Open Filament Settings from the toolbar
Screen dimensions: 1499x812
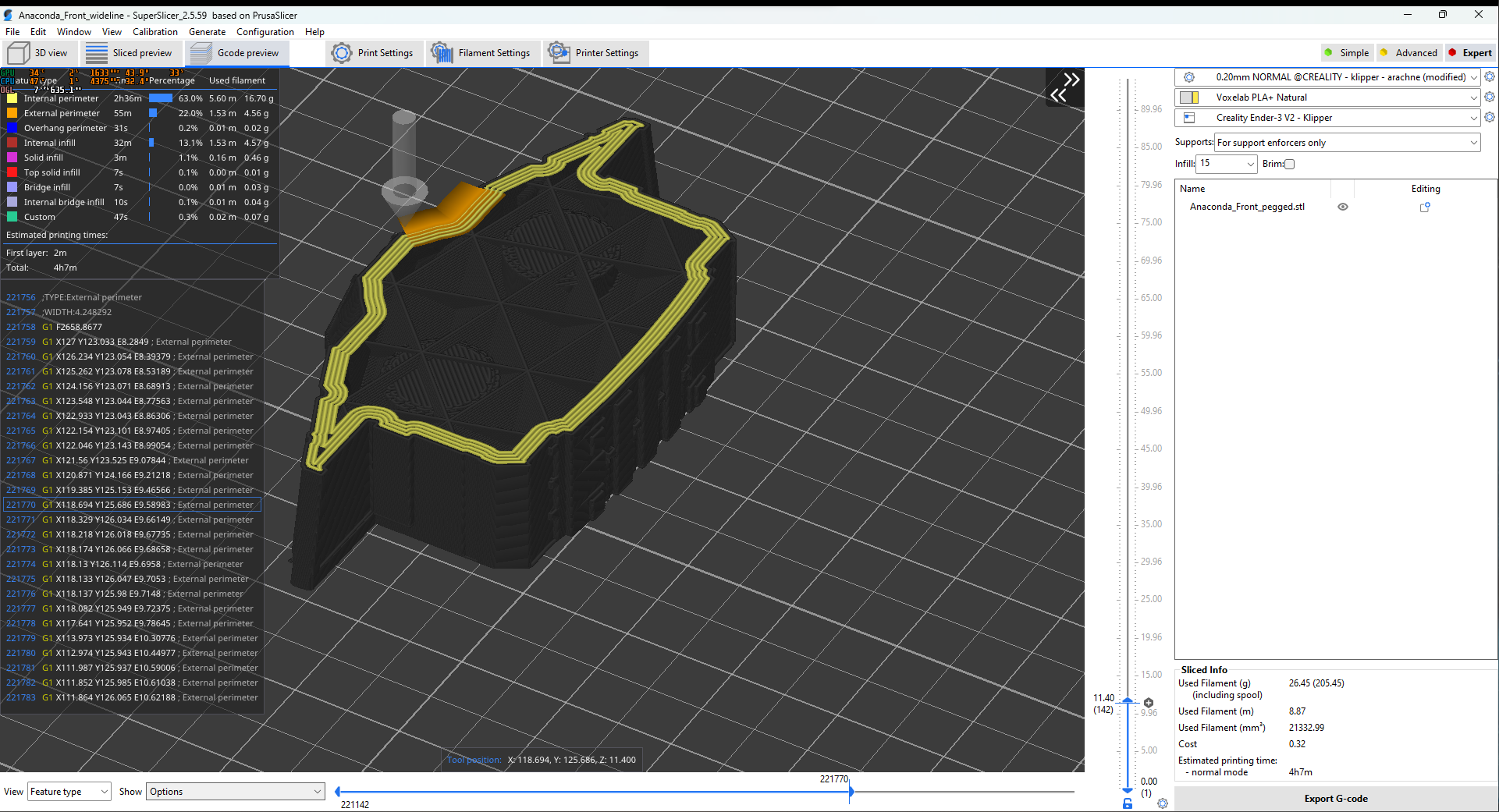tap(483, 52)
